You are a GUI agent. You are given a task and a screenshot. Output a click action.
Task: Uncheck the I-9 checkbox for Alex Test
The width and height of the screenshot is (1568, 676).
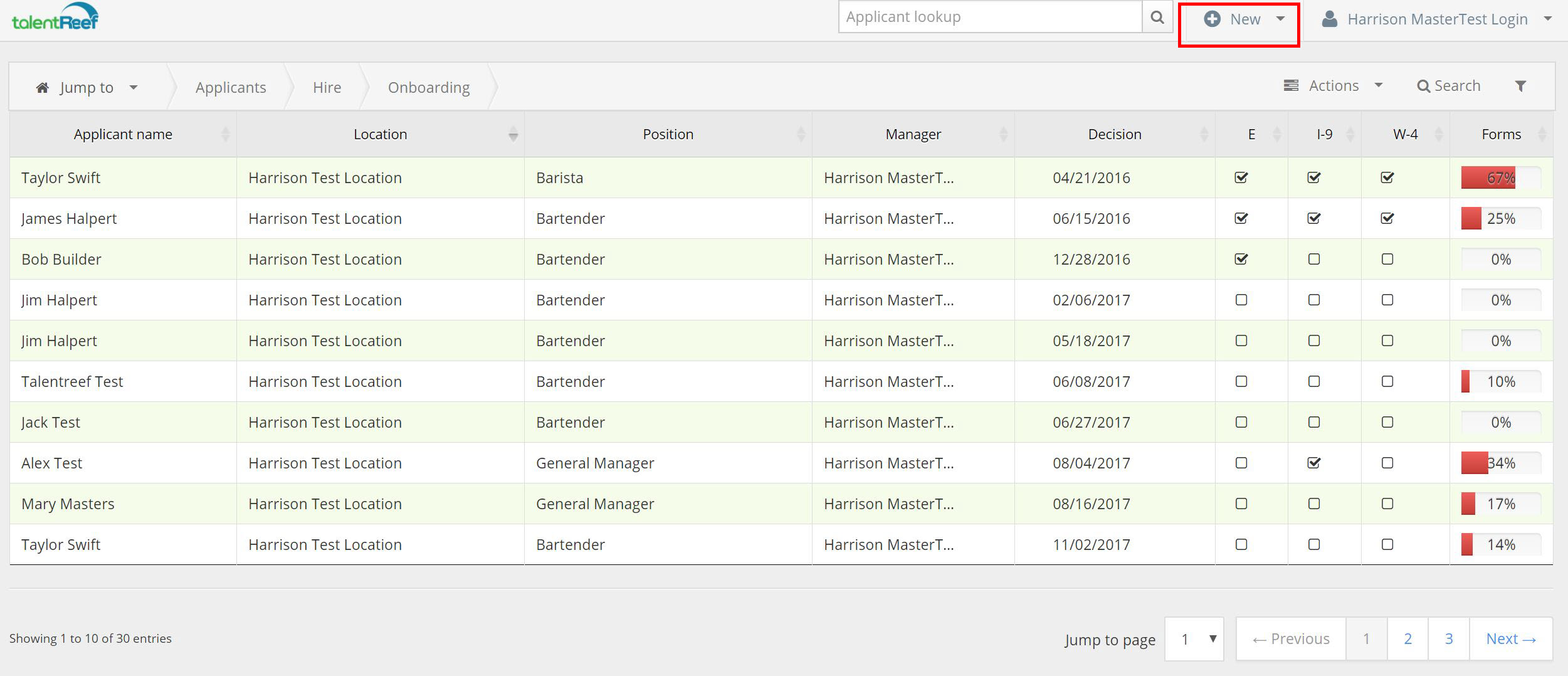click(1314, 463)
